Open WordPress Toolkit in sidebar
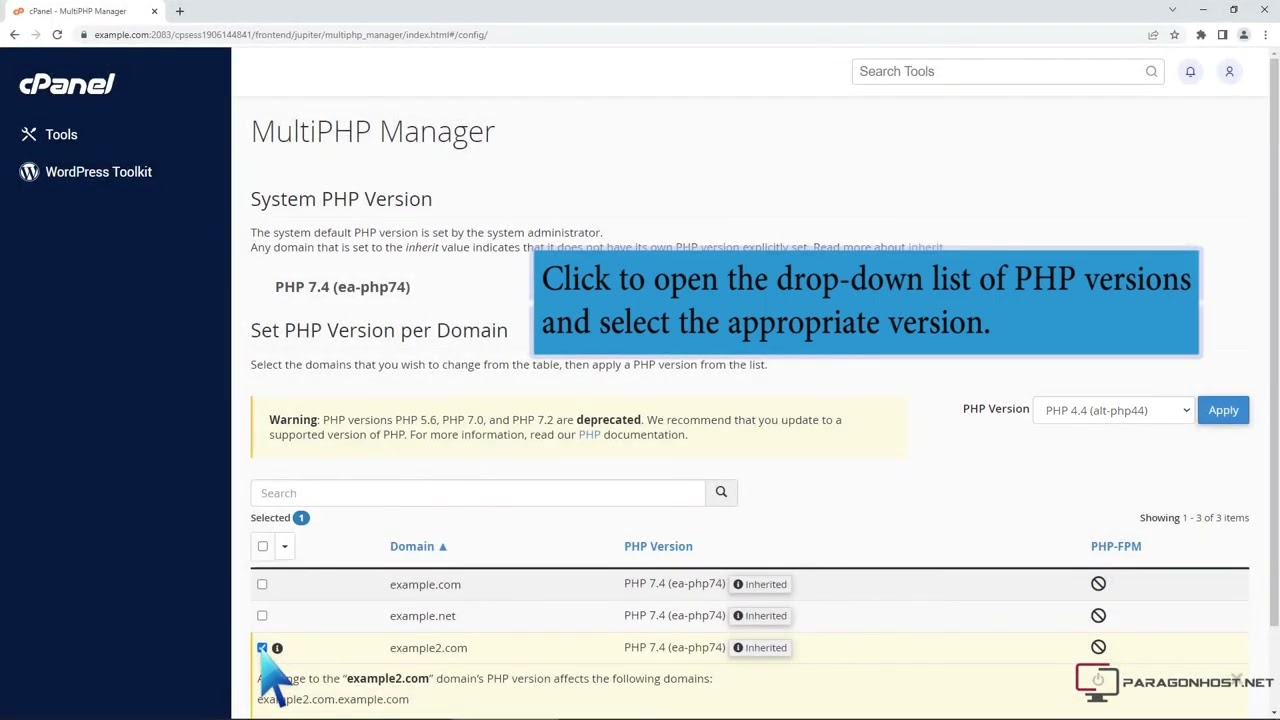This screenshot has height=720, width=1280. pyautogui.click(x=98, y=172)
